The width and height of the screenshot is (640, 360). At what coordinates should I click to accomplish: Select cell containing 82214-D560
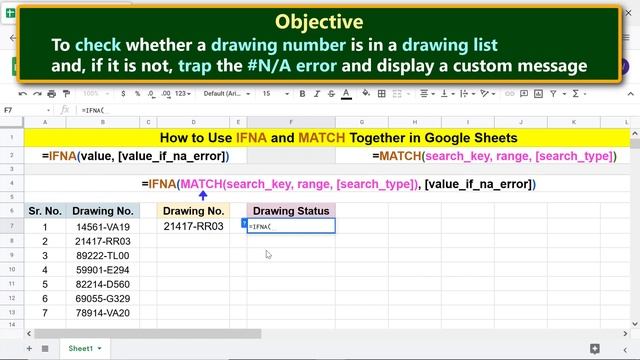point(103,284)
